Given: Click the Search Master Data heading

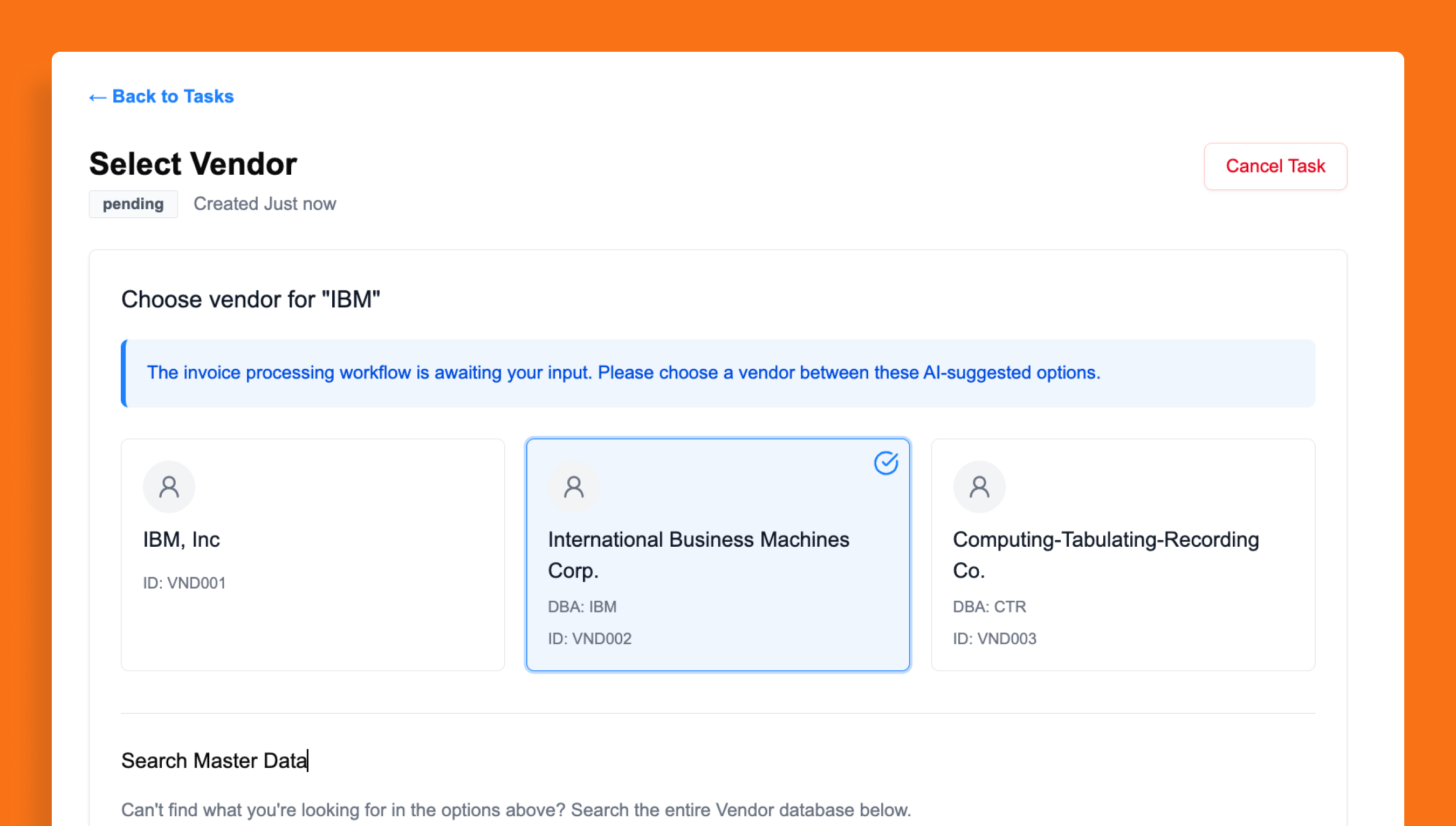Looking at the screenshot, I should point(215,760).
